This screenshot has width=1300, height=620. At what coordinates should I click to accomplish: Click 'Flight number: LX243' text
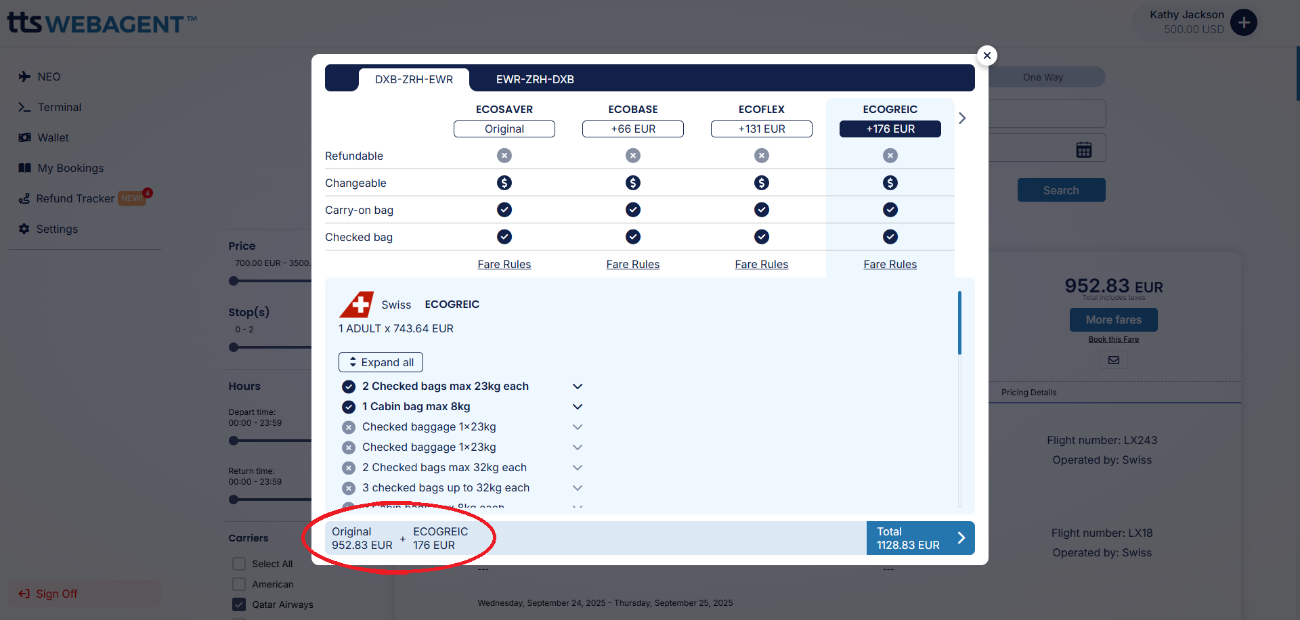point(1102,440)
